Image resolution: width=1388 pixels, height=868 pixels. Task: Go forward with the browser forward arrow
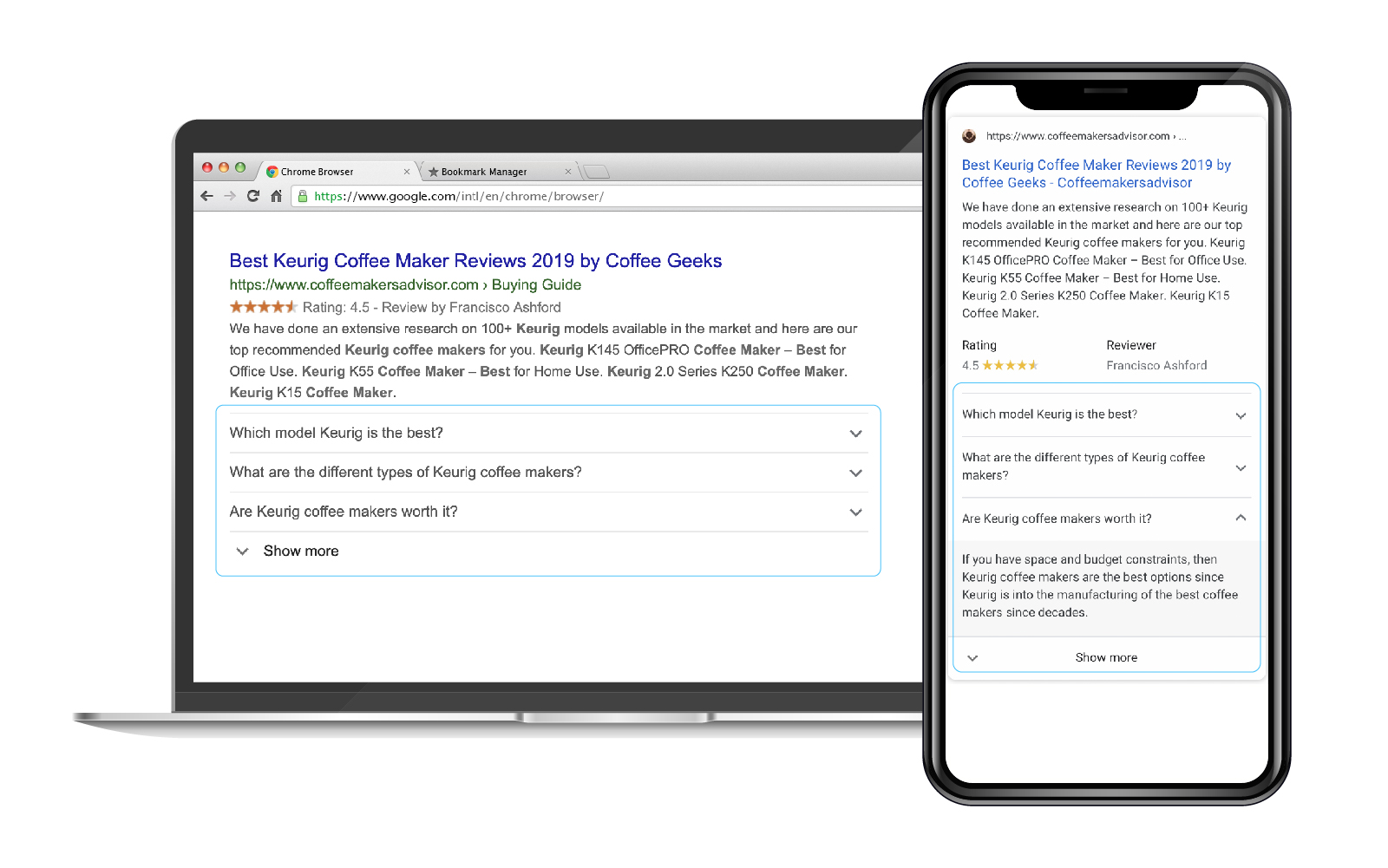[230, 196]
